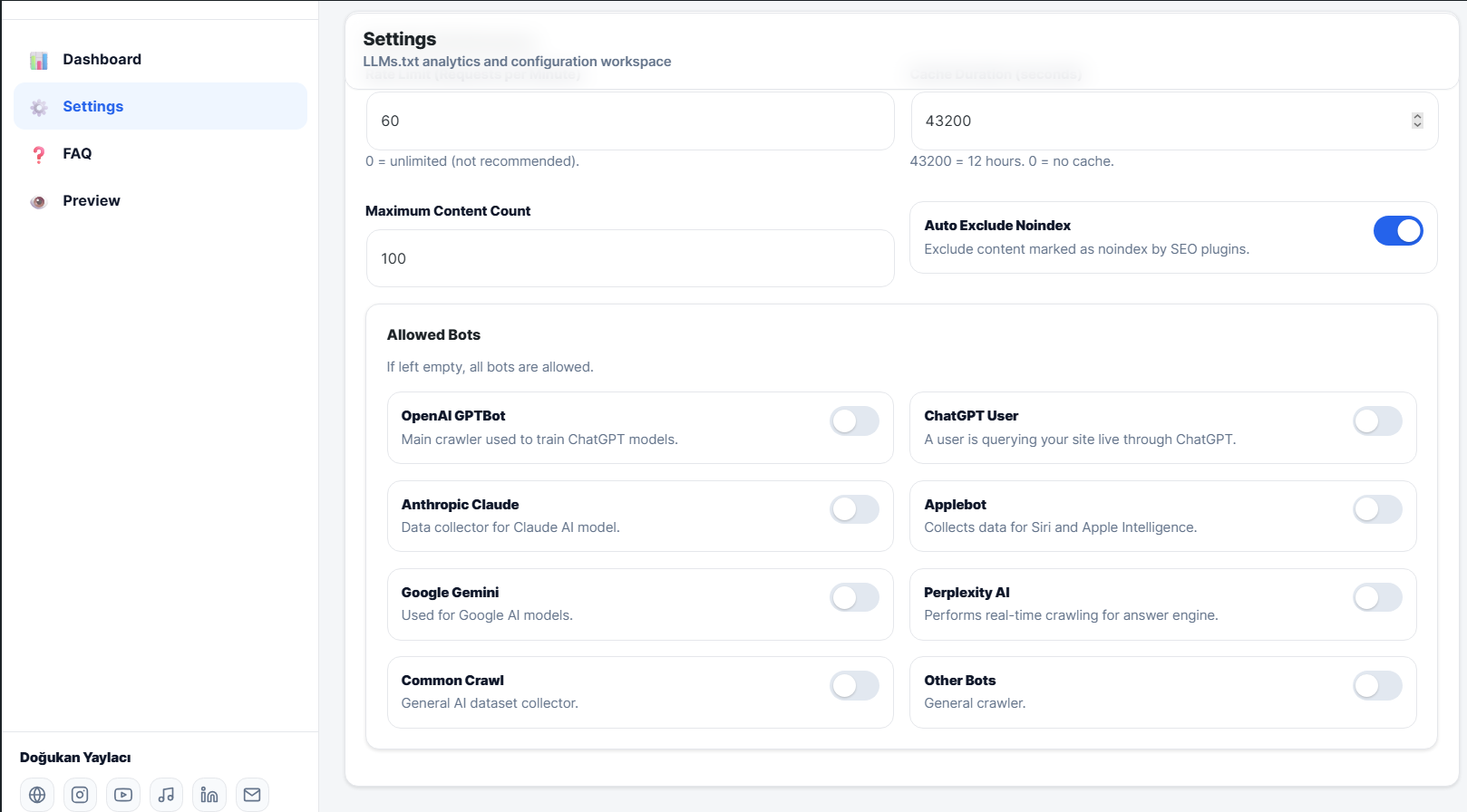This screenshot has width=1467, height=812.
Task: Go to the Preview page
Action: 160,201
